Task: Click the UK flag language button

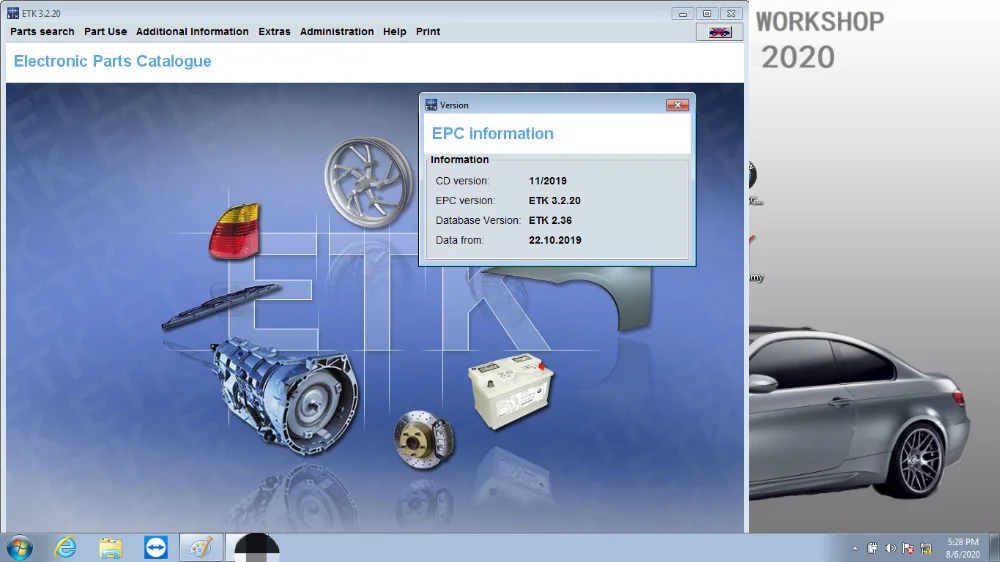Action: tap(719, 32)
